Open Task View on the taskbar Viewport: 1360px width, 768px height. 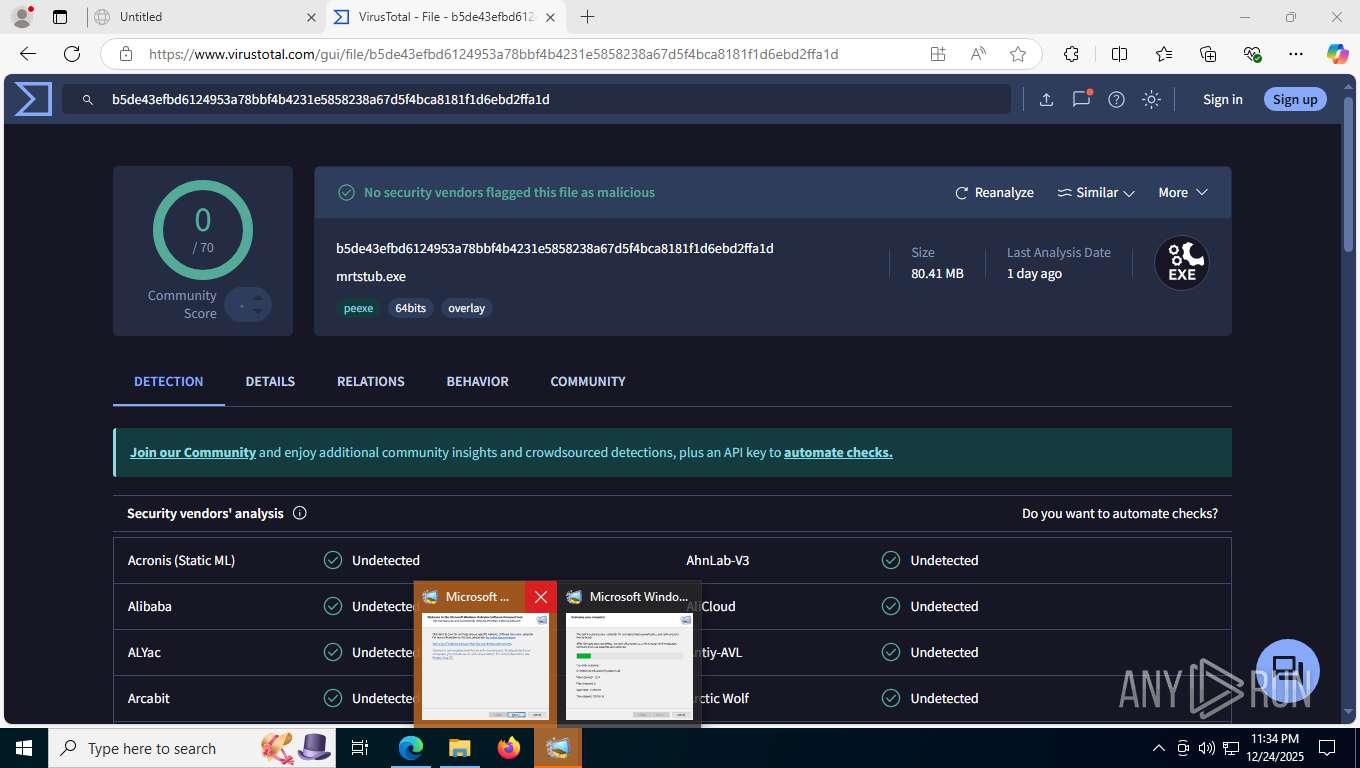click(361, 748)
